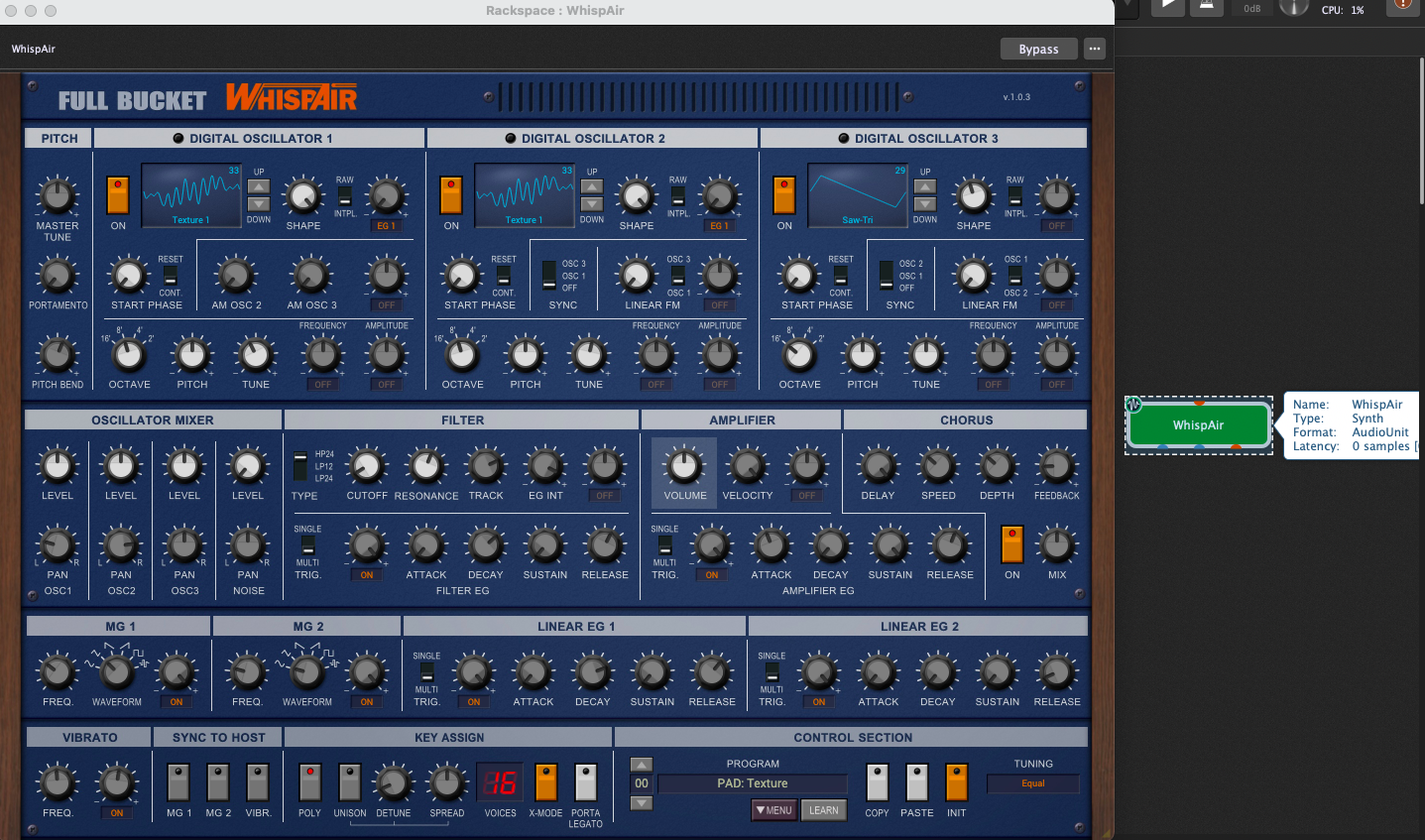The height and width of the screenshot is (840, 1425).
Task: Click the chorus DELAY knob
Action: tap(878, 466)
